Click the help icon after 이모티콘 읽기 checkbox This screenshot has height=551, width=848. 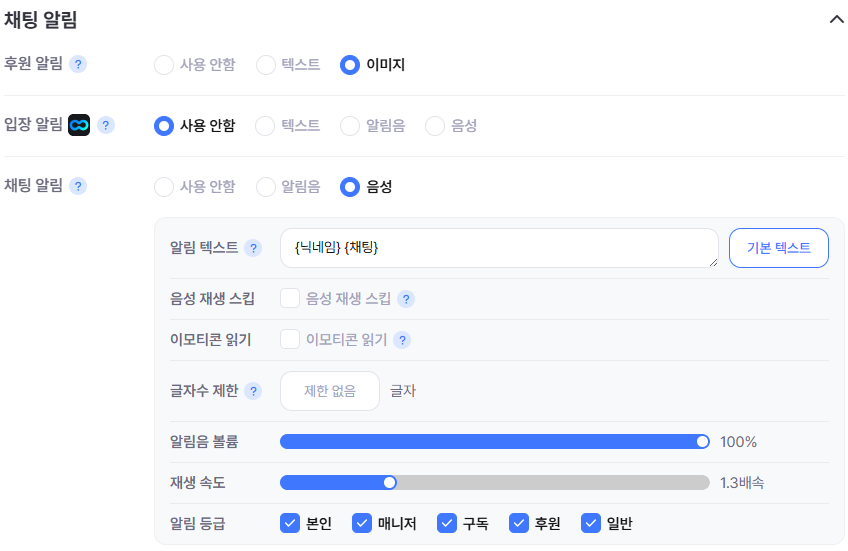[402, 340]
